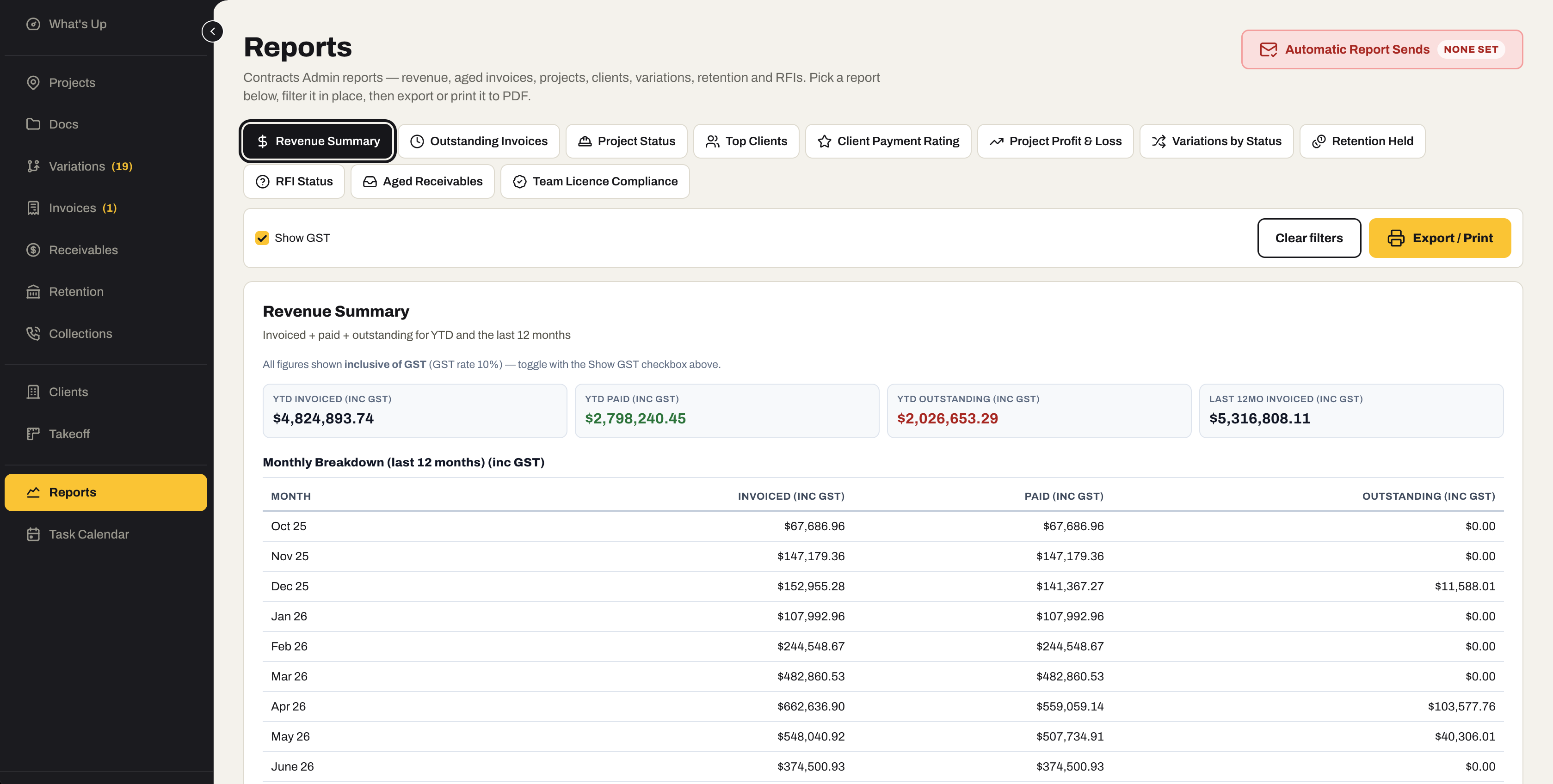Click the Clear filters button
The height and width of the screenshot is (784, 1553).
pyautogui.click(x=1309, y=238)
